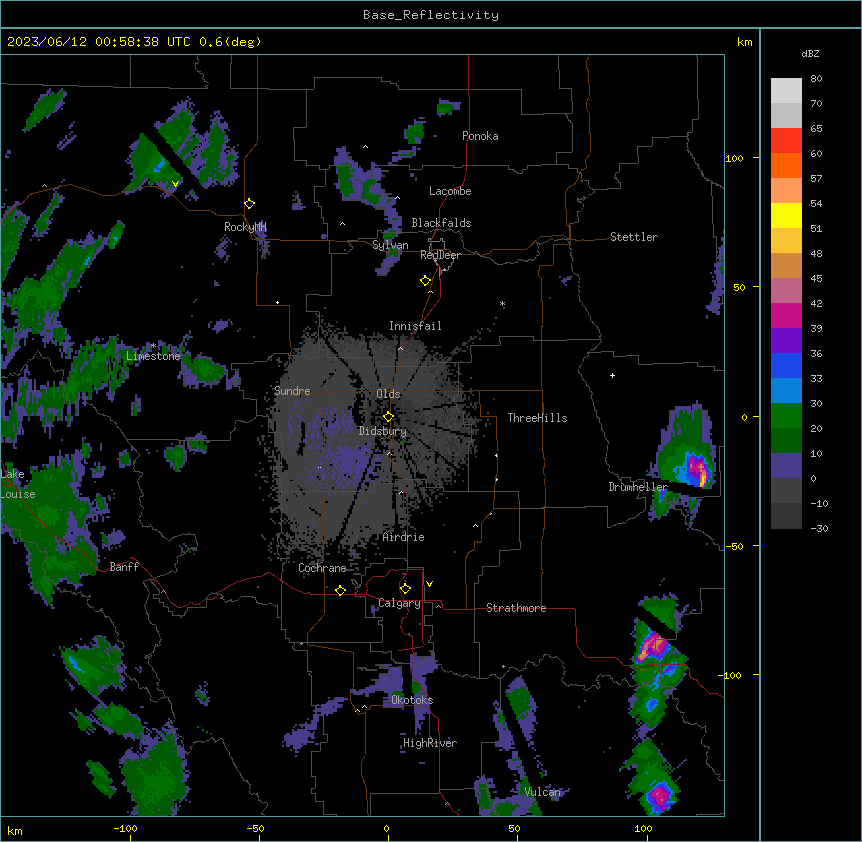Click the radar site diamond between Olds and Didsbury
Viewport: 862px width, 842px height.
(x=388, y=417)
